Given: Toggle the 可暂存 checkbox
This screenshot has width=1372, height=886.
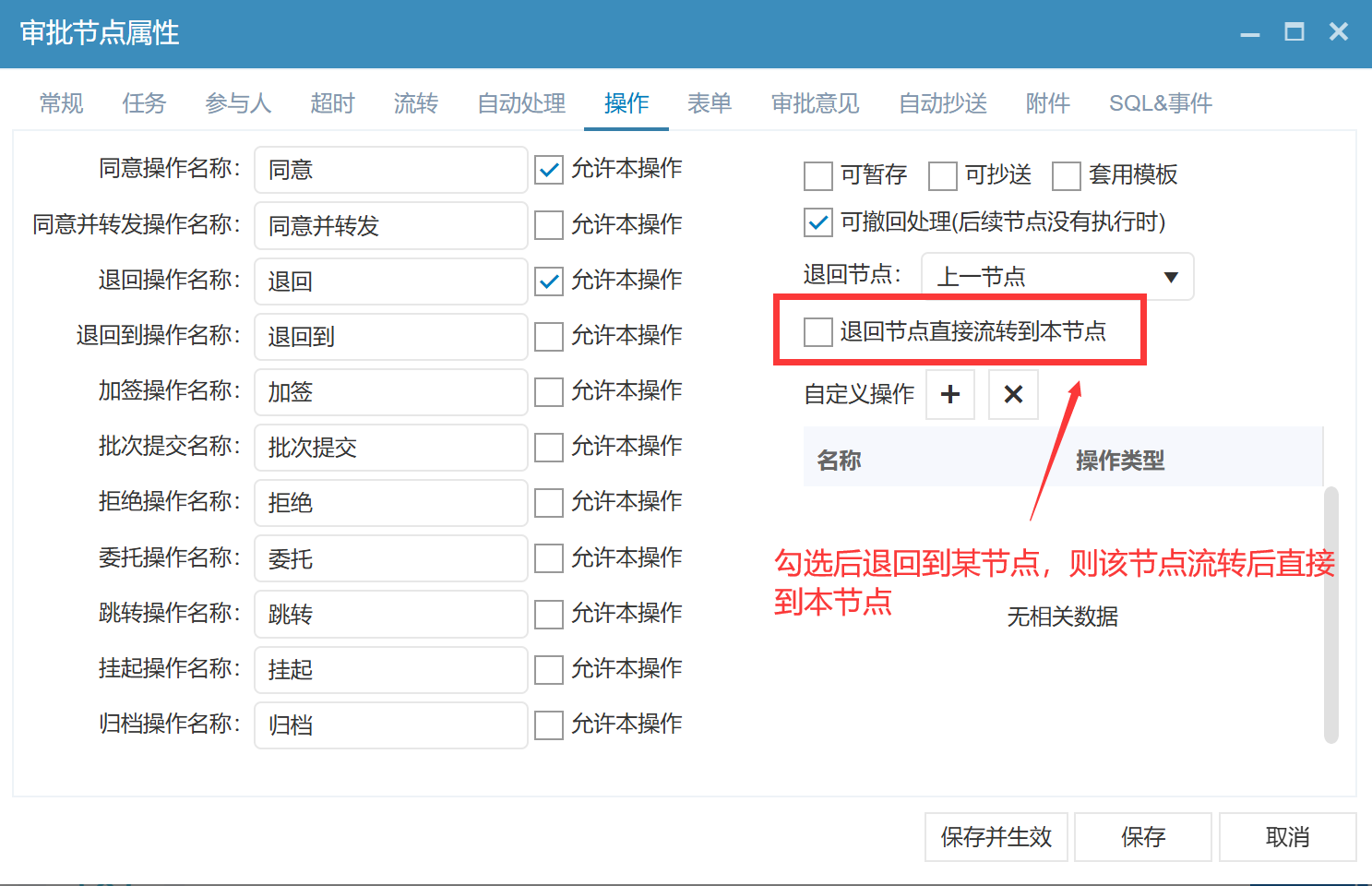Looking at the screenshot, I should coord(818,175).
